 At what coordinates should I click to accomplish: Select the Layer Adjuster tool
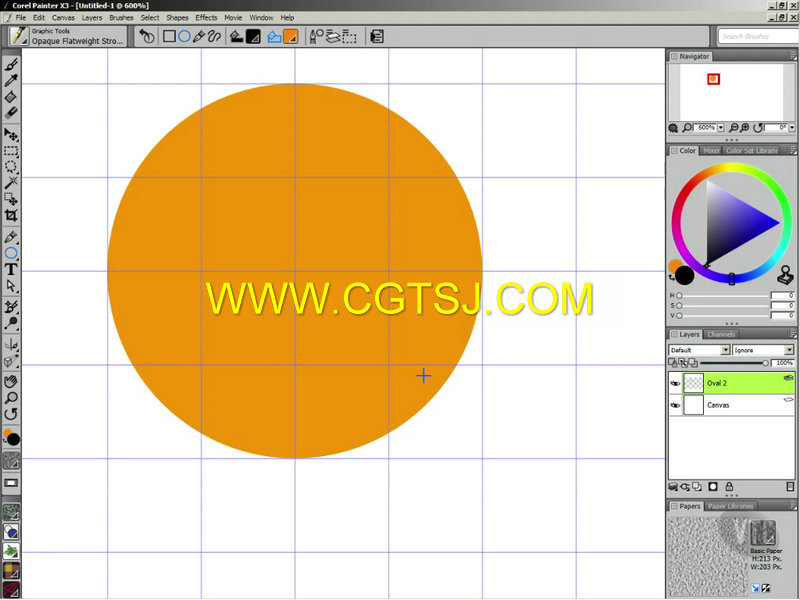(x=11, y=135)
